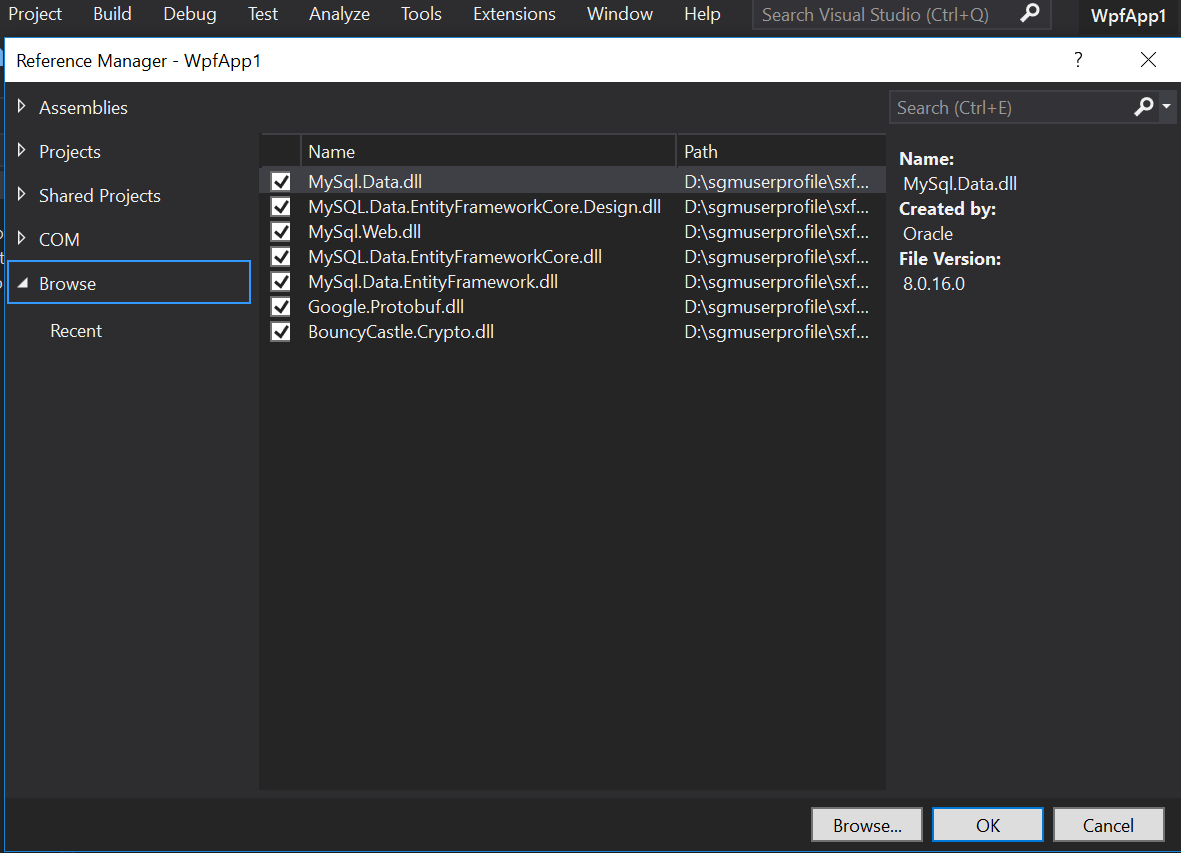Expand the Shared Projects arrow
The image size is (1181, 853).
(x=21, y=194)
